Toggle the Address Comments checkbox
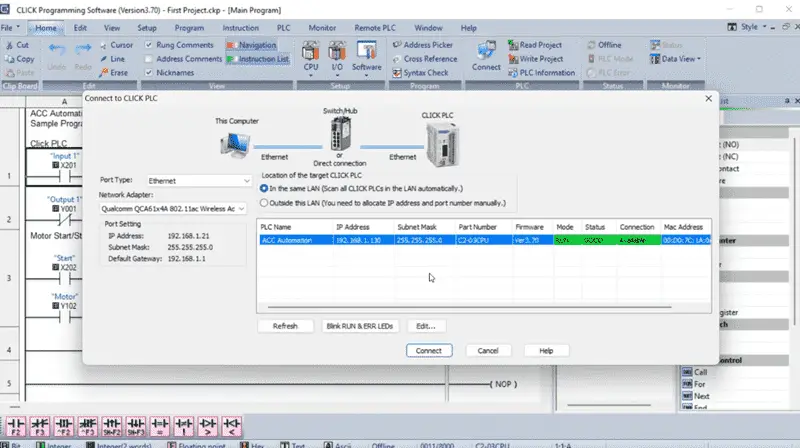Screen dimensions: 800x448 tap(148, 59)
